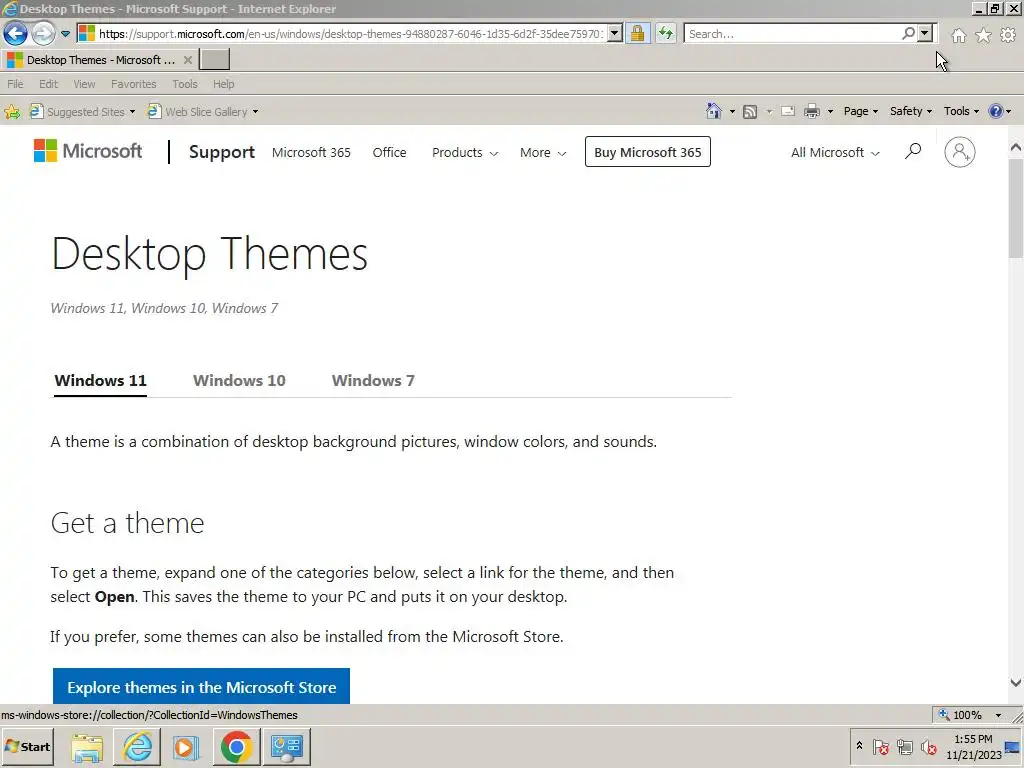Image resolution: width=1024 pixels, height=768 pixels.
Task: Click the browser Forward arrow button
Action: coord(43,33)
